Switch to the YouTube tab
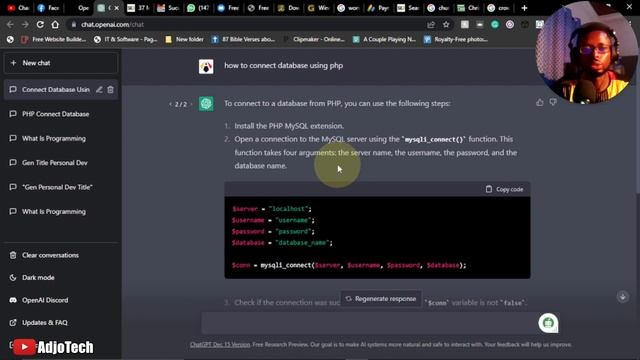This screenshot has width=640, height=360. tap(18, 8)
